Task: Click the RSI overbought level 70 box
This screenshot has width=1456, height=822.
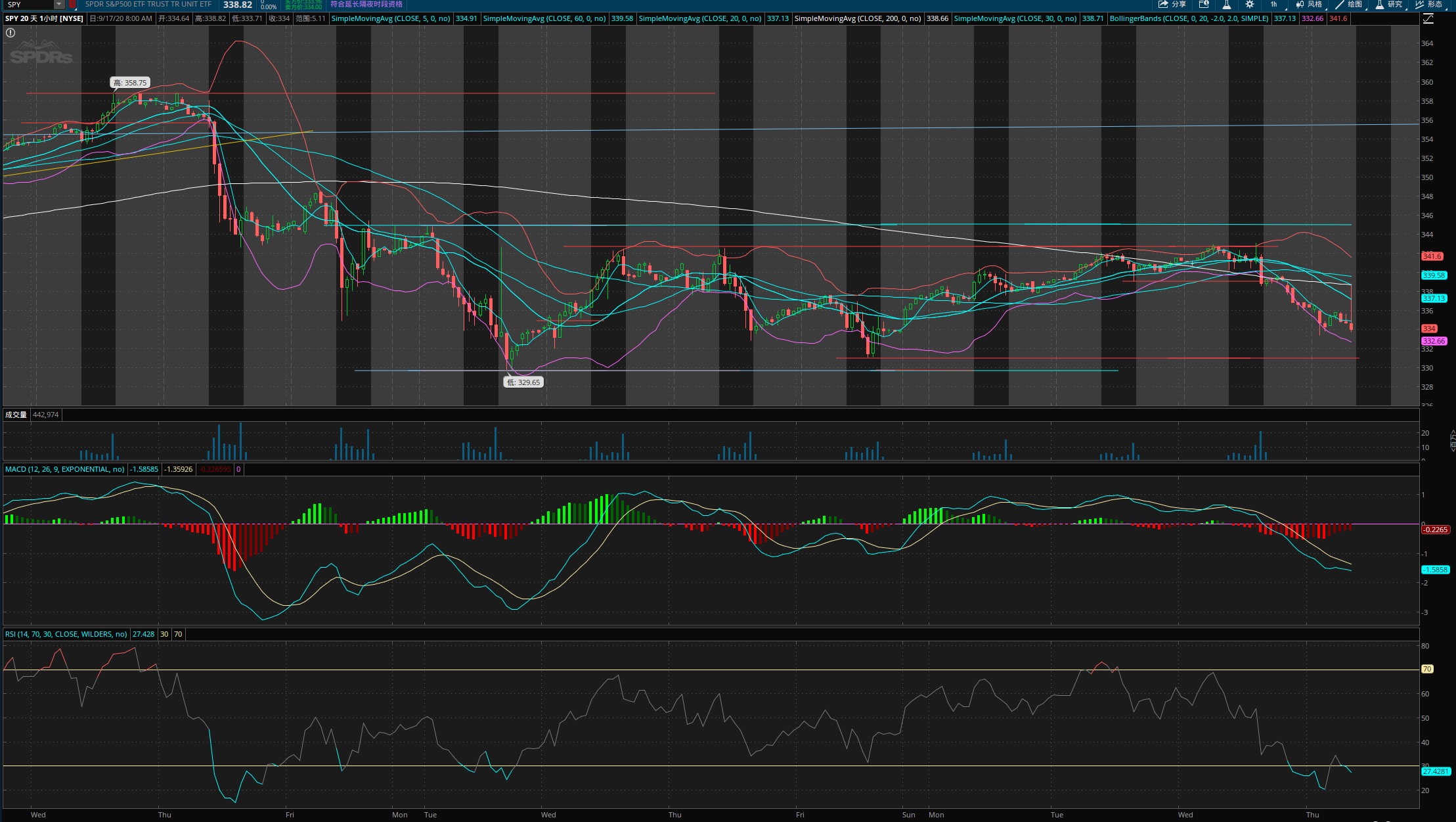Action: [178, 634]
